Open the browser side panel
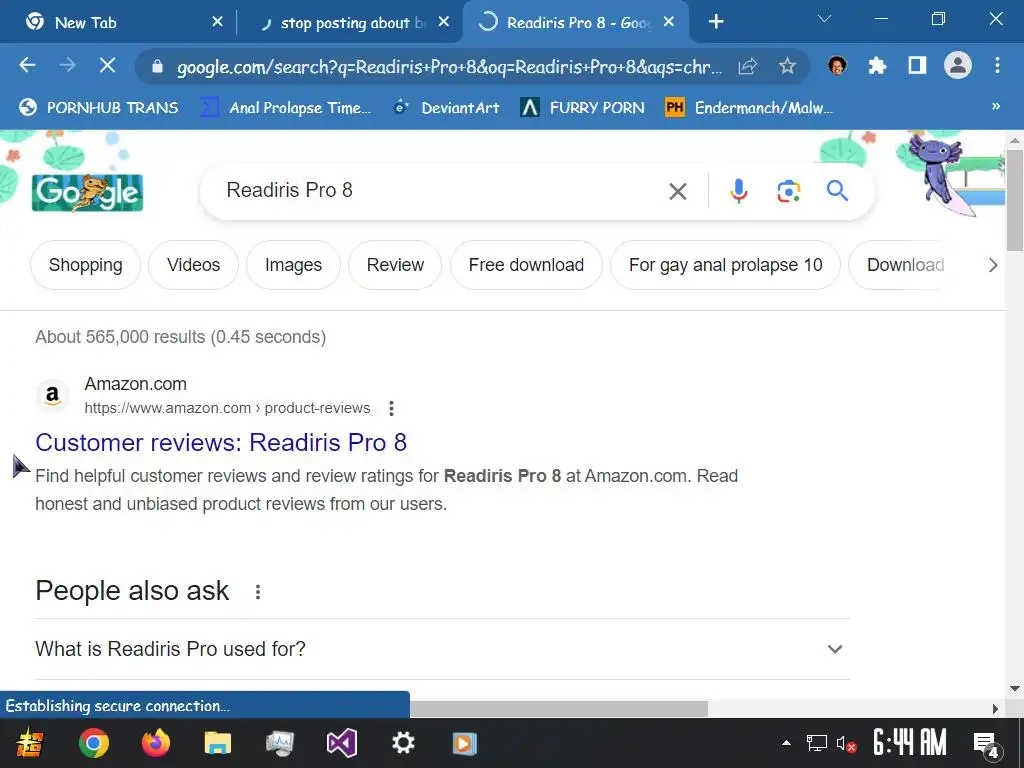The width and height of the screenshot is (1024, 768). click(917, 65)
